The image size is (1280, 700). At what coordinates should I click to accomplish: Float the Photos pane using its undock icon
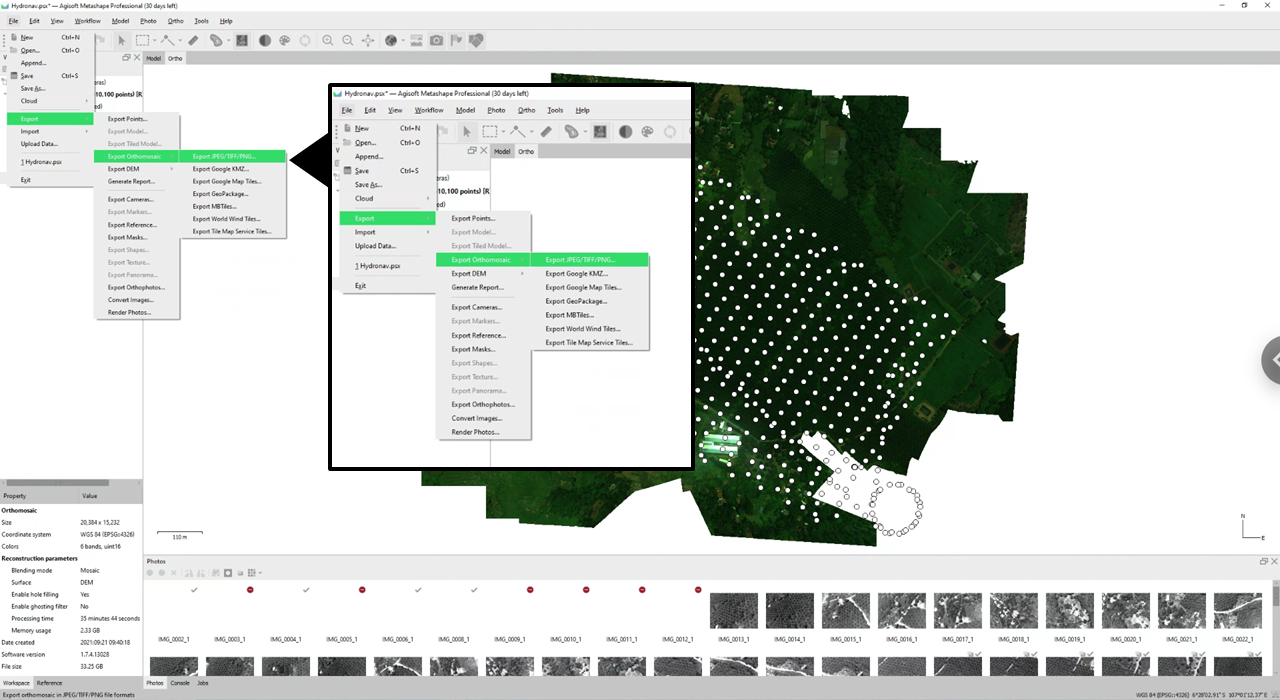tap(1264, 561)
